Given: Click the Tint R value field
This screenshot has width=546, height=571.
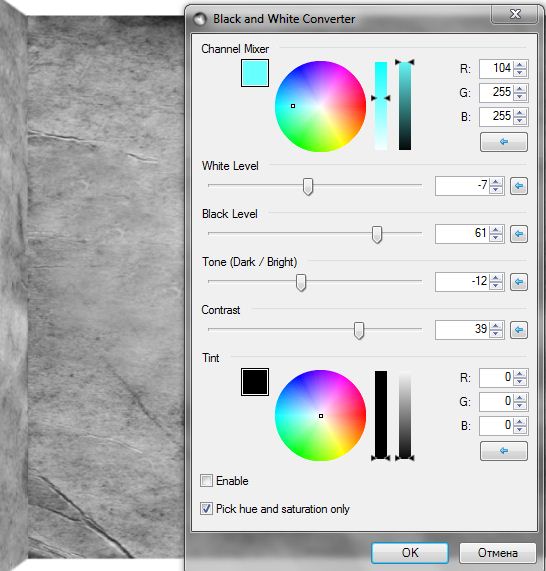Looking at the screenshot, I should tap(496, 378).
